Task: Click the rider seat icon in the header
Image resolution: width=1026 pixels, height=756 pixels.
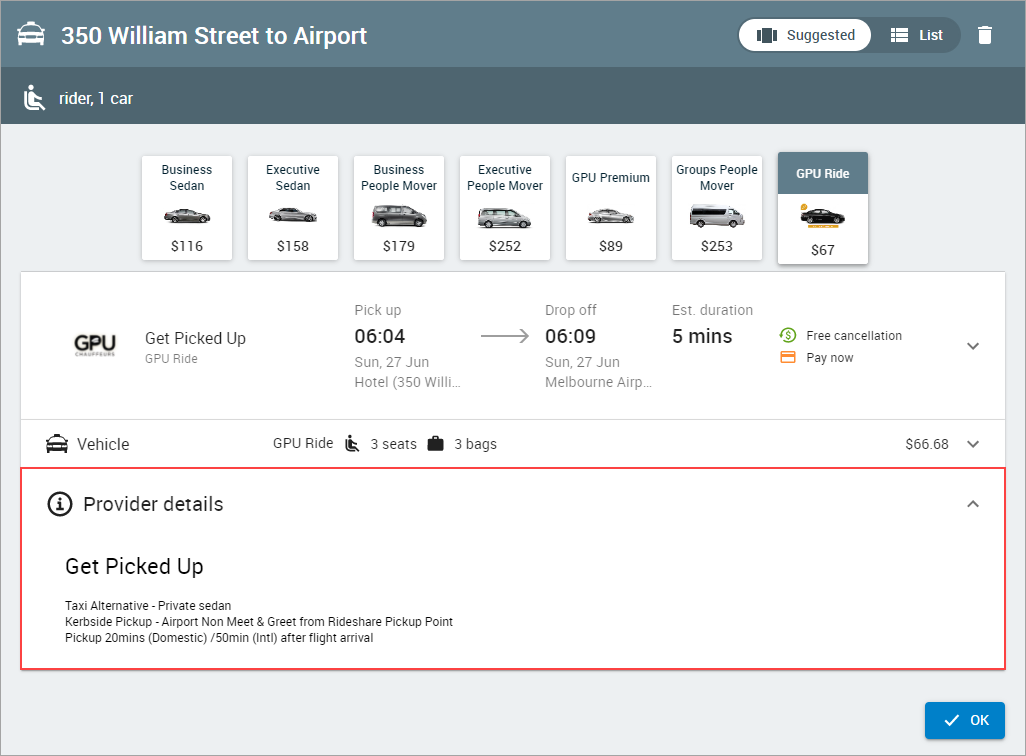Action: click(34, 98)
